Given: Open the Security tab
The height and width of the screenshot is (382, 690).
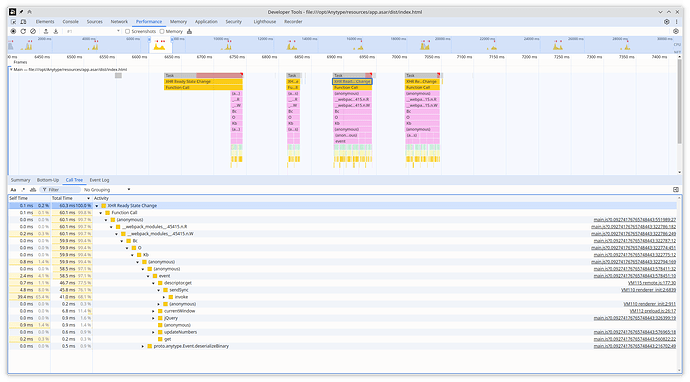Looking at the screenshot, I should 234,22.
